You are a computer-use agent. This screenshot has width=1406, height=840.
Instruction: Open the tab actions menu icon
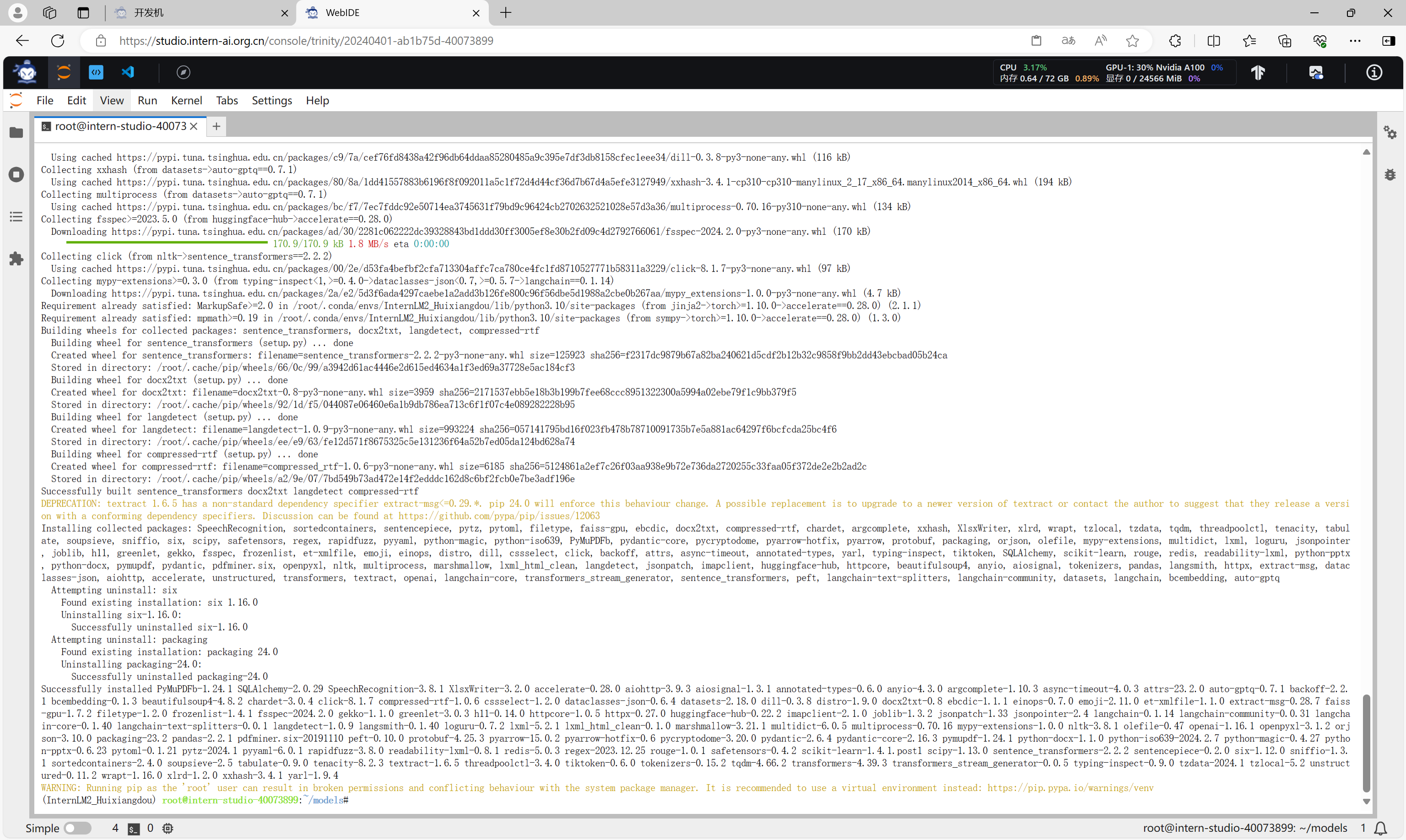[83, 12]
